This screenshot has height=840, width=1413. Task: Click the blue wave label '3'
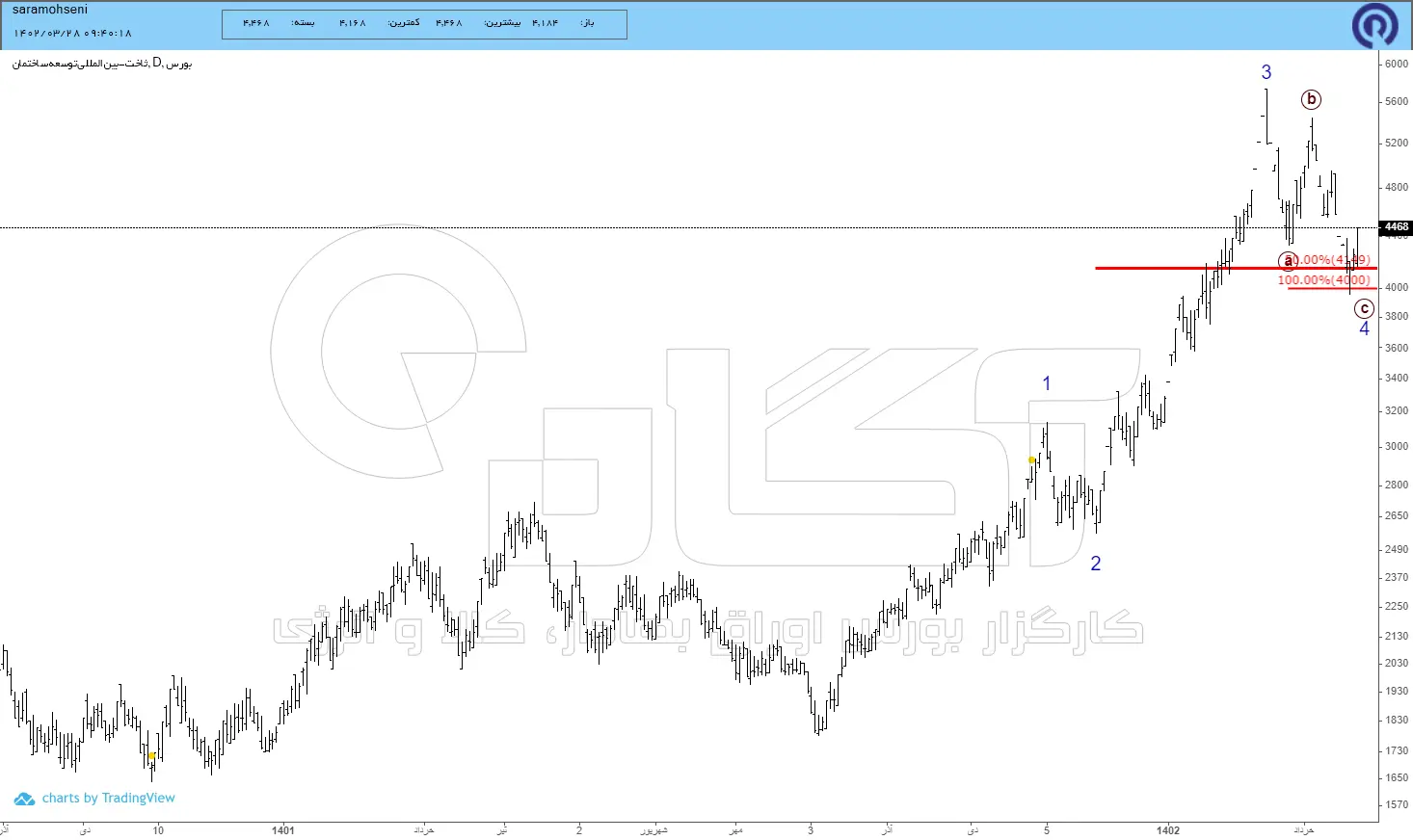click(x=1266, y=72)
